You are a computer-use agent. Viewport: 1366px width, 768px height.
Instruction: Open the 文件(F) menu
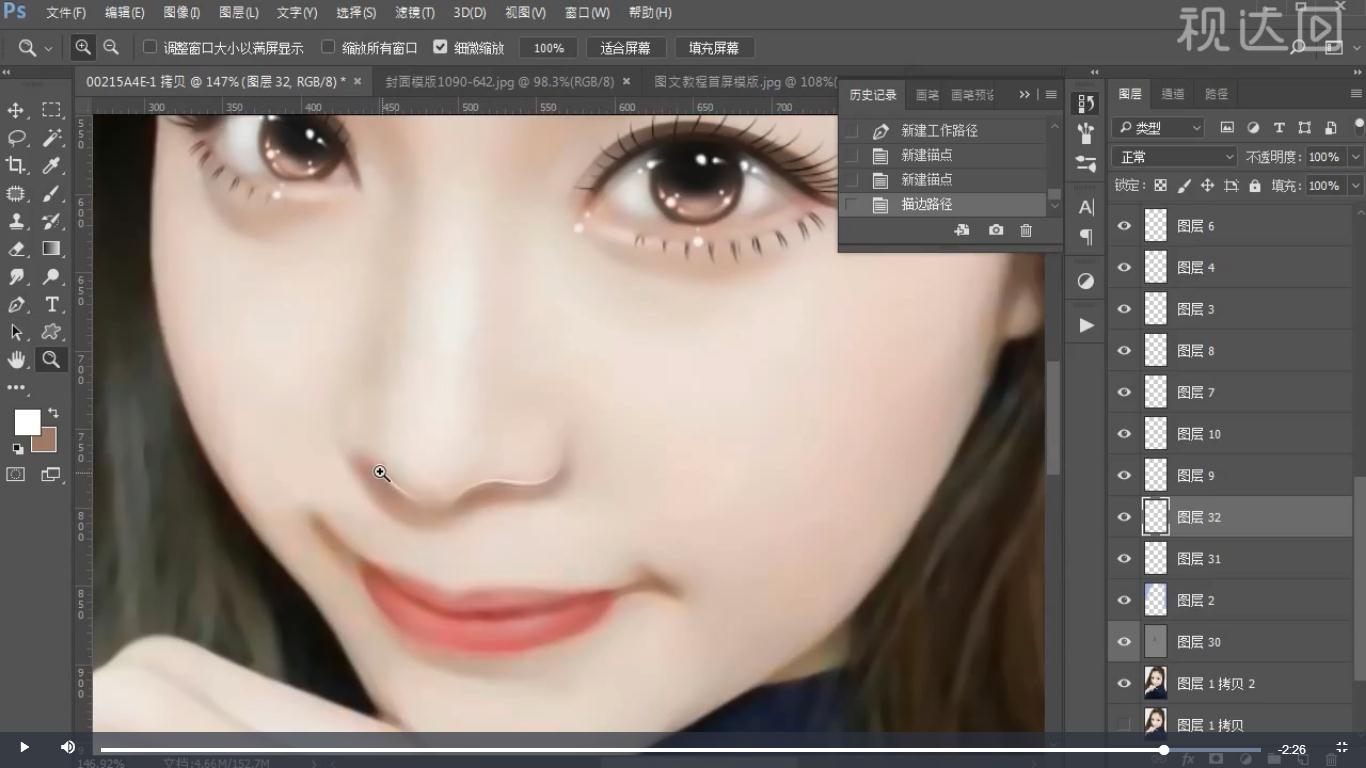pos(66,13)
